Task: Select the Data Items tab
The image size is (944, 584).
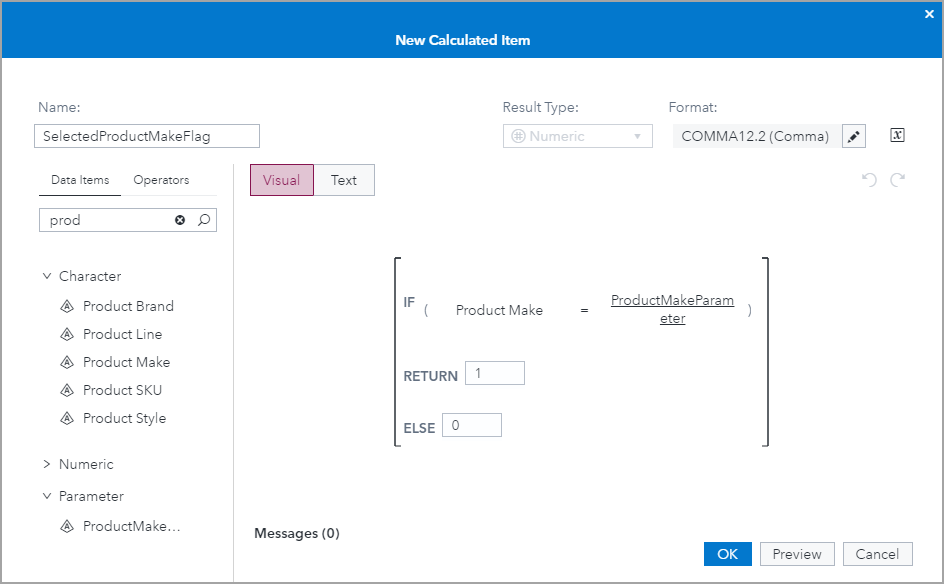Action: 80,180
